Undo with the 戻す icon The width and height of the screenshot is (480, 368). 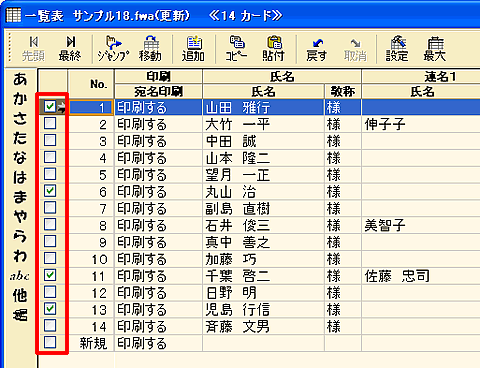point(317,49)
